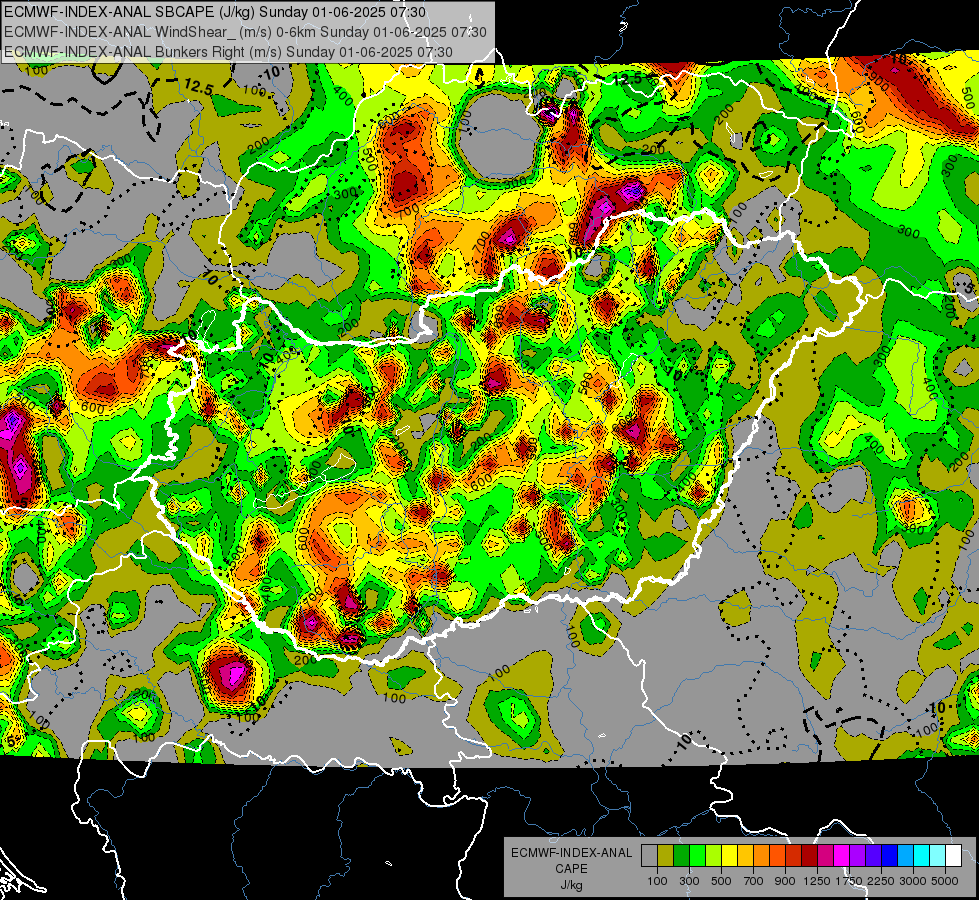Click the gray swatch in the CAPE legend
Image resolution: width=979 pixels, height=900 pixels.
[649, 856]
